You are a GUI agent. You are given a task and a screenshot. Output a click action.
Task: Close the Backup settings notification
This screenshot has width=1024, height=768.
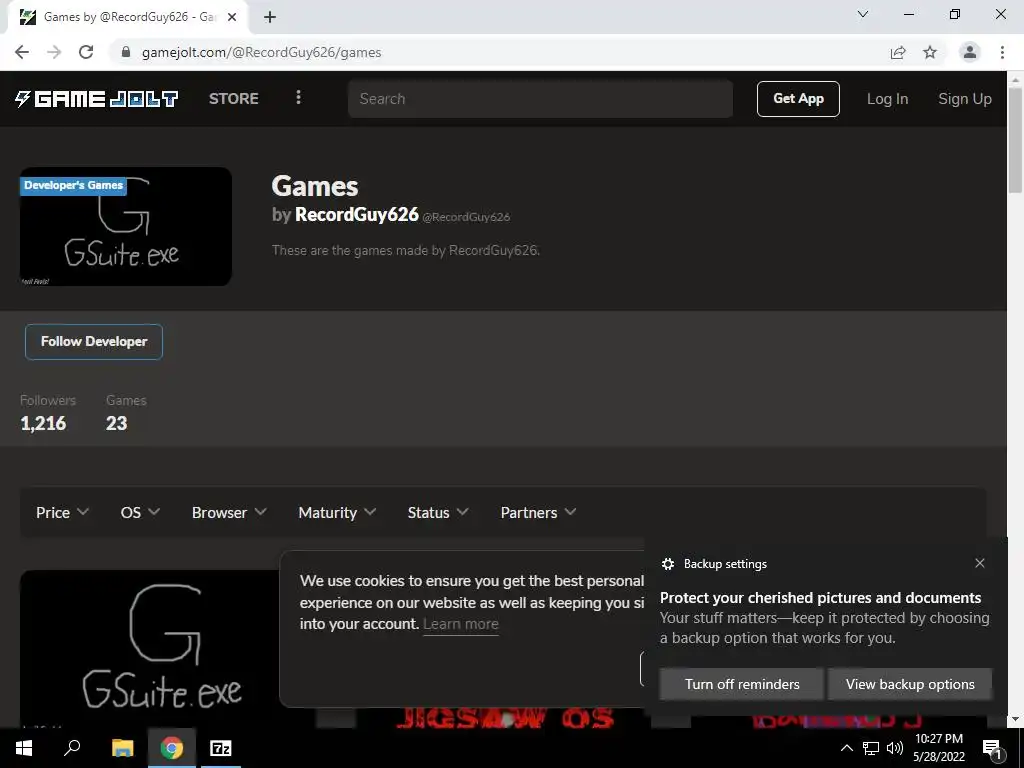980,563
